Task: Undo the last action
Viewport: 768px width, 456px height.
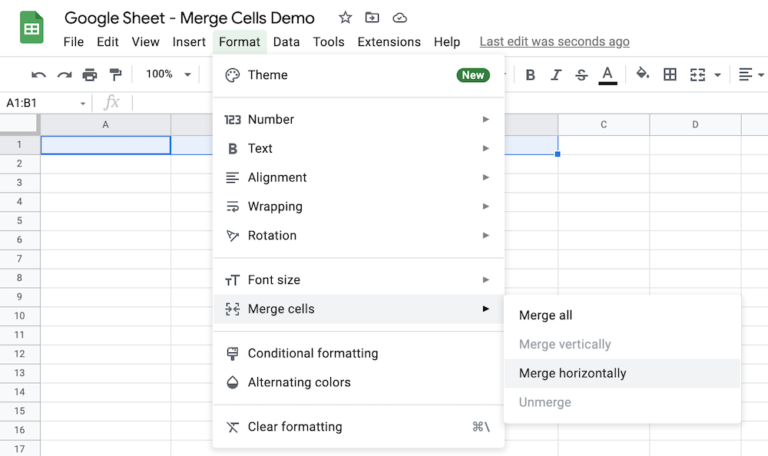Action: click(39, 75)
